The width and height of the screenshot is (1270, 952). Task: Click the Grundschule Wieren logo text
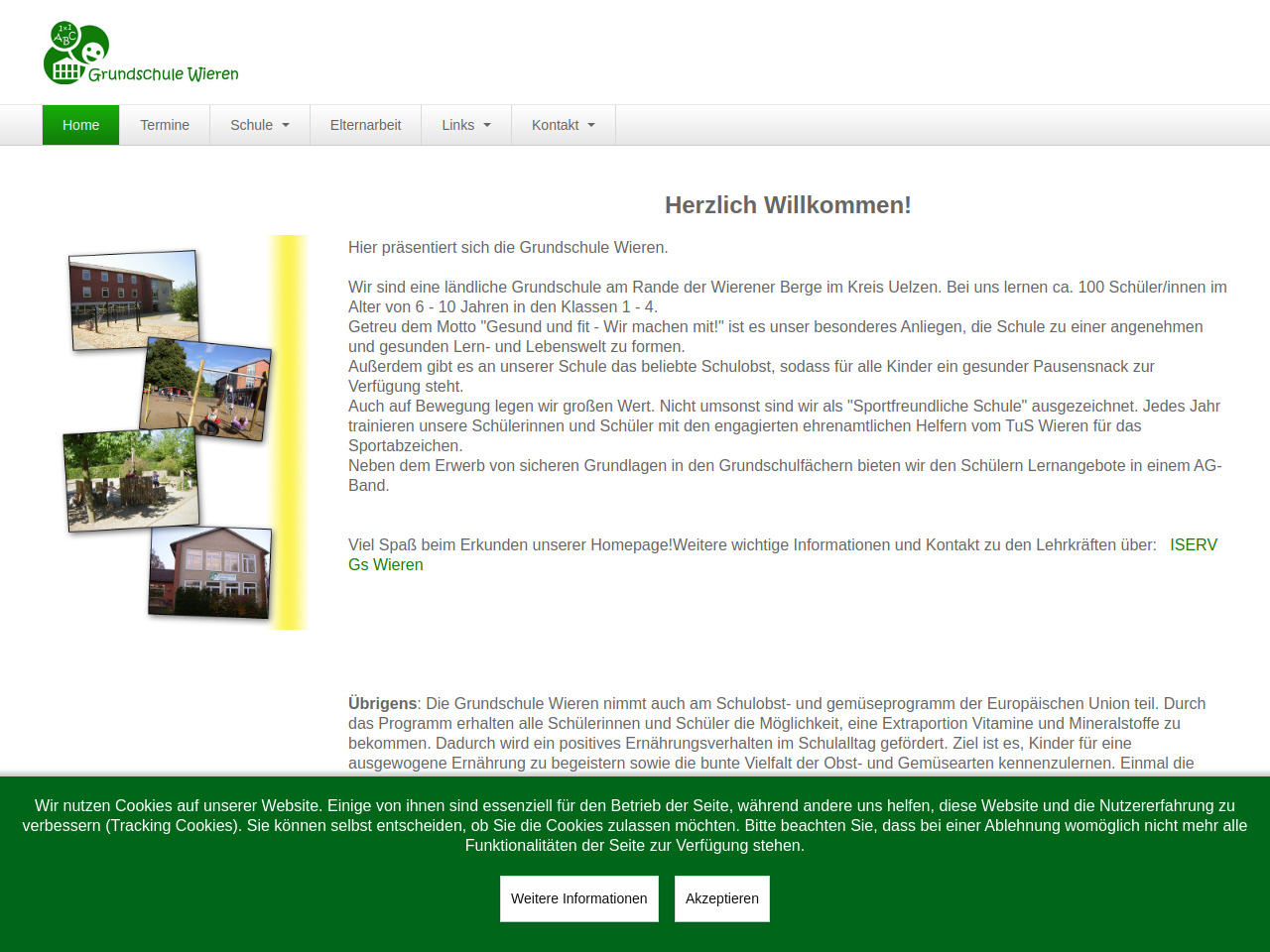pos(164,74)
